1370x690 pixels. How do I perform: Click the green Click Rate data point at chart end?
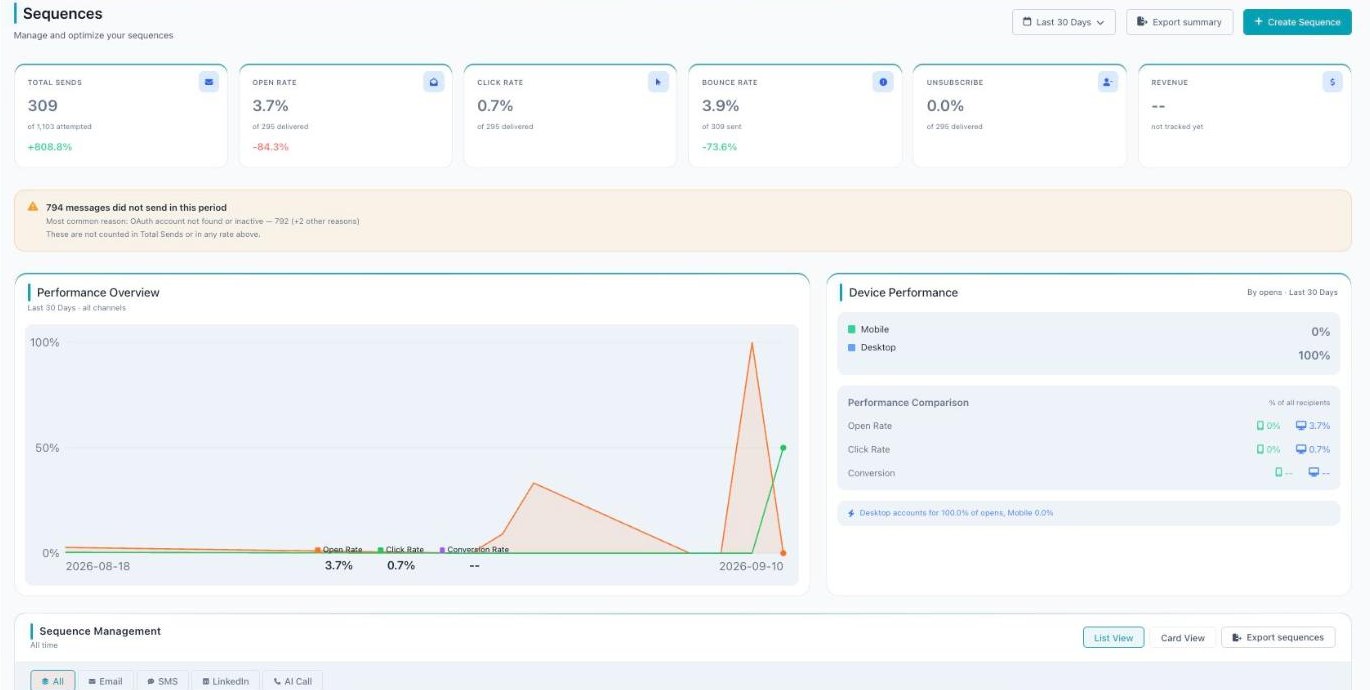(783, 448)
